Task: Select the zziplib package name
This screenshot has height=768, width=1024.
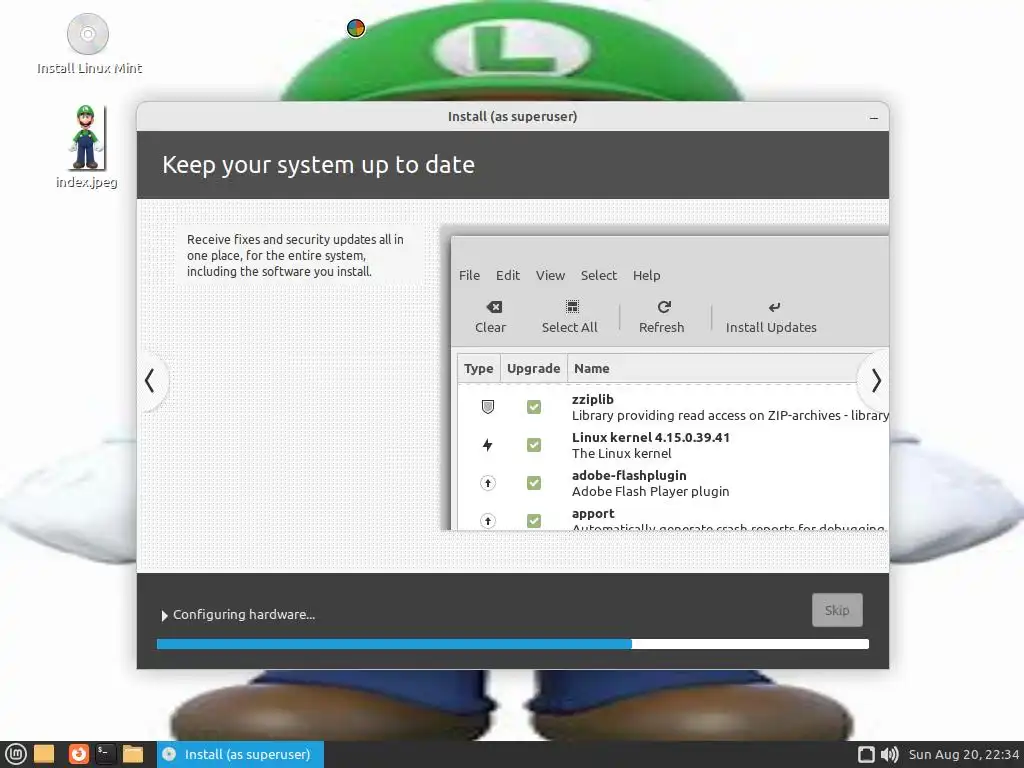Action: [592, 399]
